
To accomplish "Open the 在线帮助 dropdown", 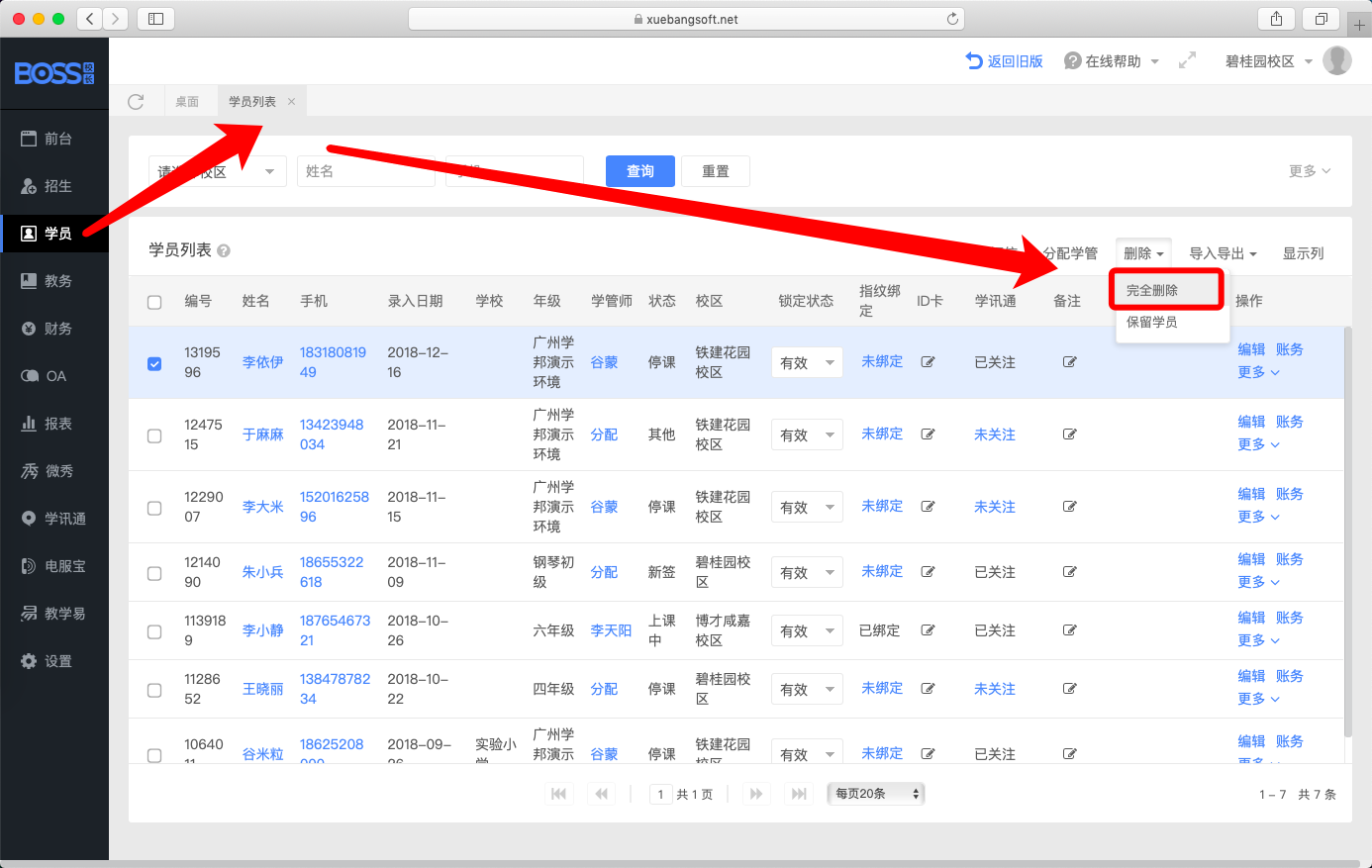I will pyautogui.click(x=1112, y=61).
